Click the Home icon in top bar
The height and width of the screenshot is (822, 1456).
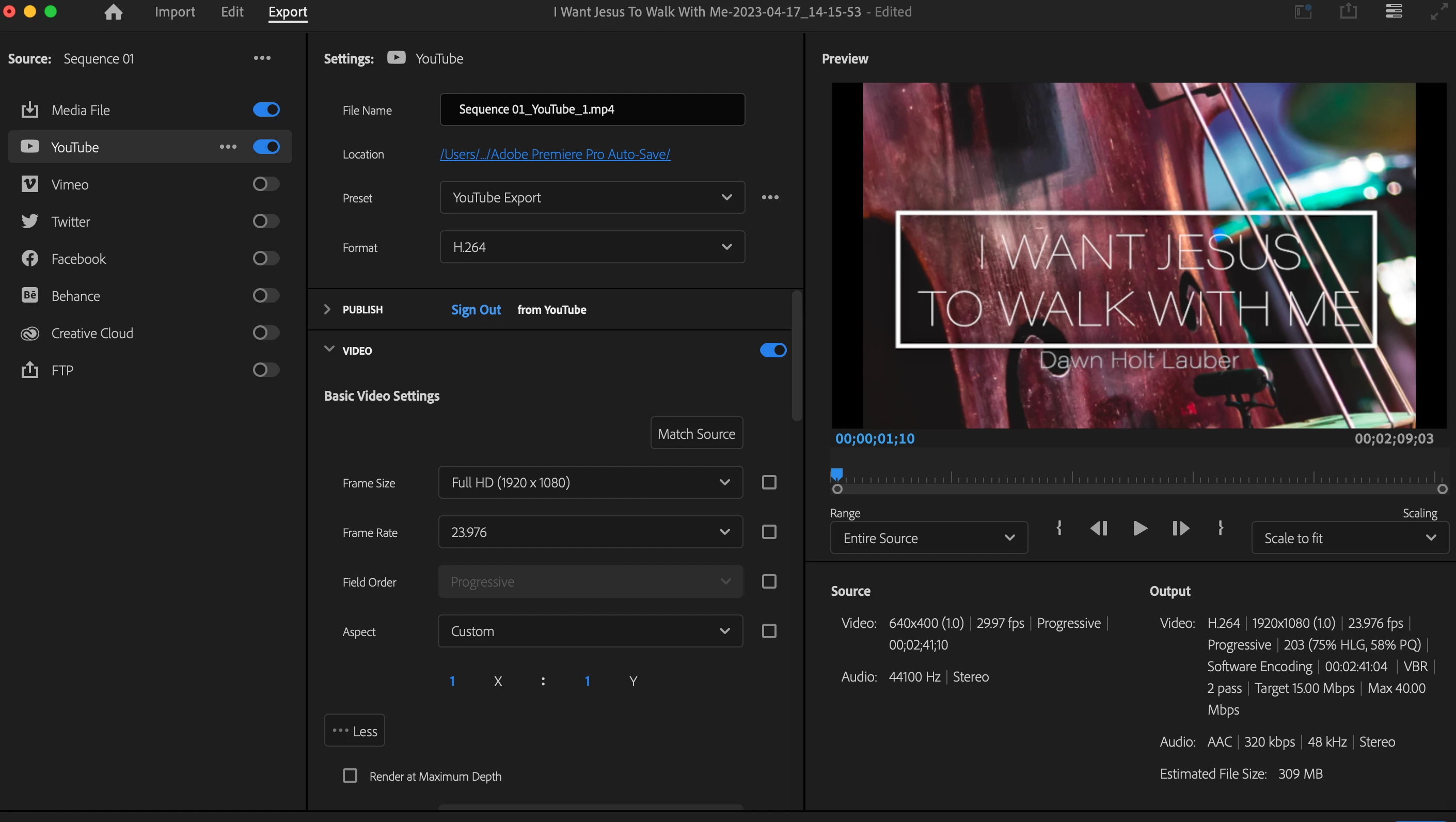(114, 12)
